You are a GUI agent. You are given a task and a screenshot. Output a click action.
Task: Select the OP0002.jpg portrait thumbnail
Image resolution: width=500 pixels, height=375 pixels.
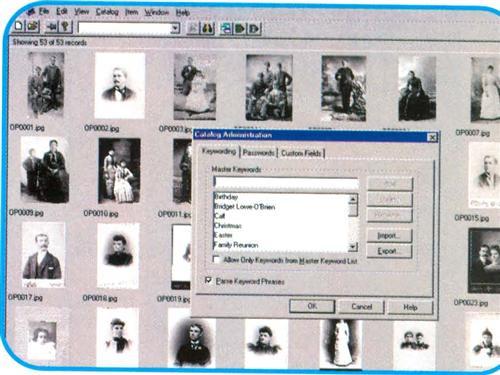pos(119,86)
